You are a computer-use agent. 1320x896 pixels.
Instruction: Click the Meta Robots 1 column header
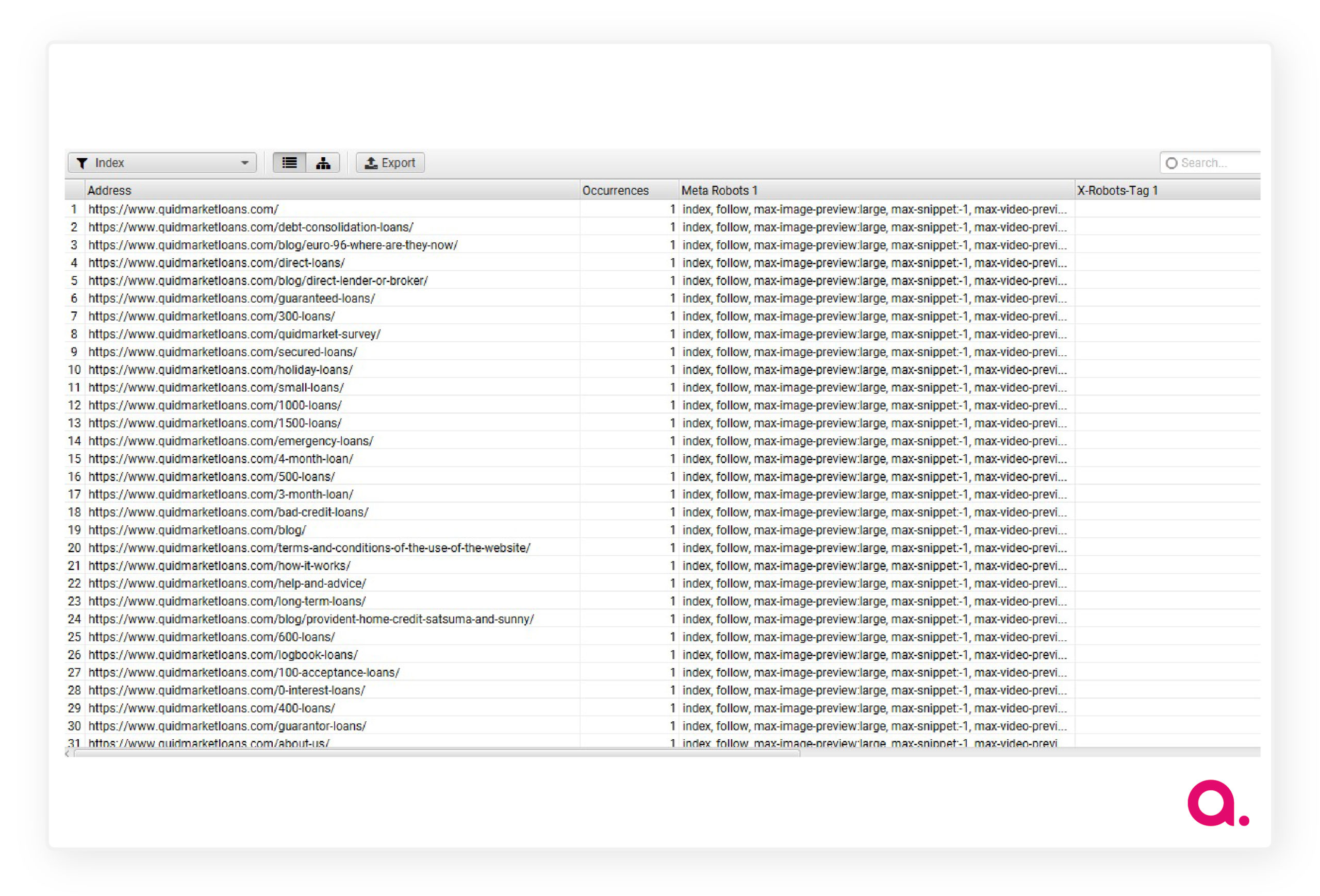point(877,190)
